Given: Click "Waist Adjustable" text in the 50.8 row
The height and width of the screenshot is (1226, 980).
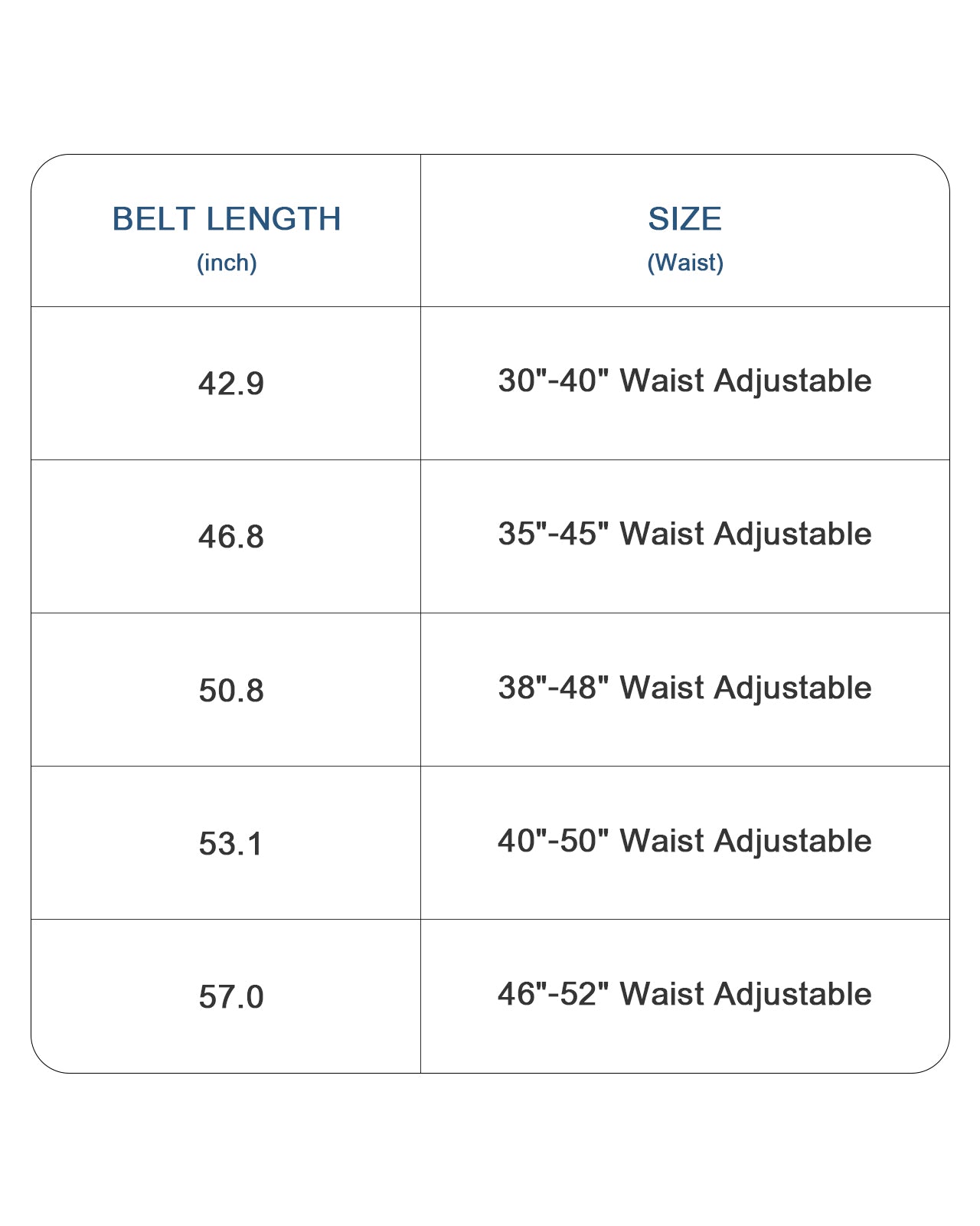Looking at the screenshot, I should (x=745, y=688).
